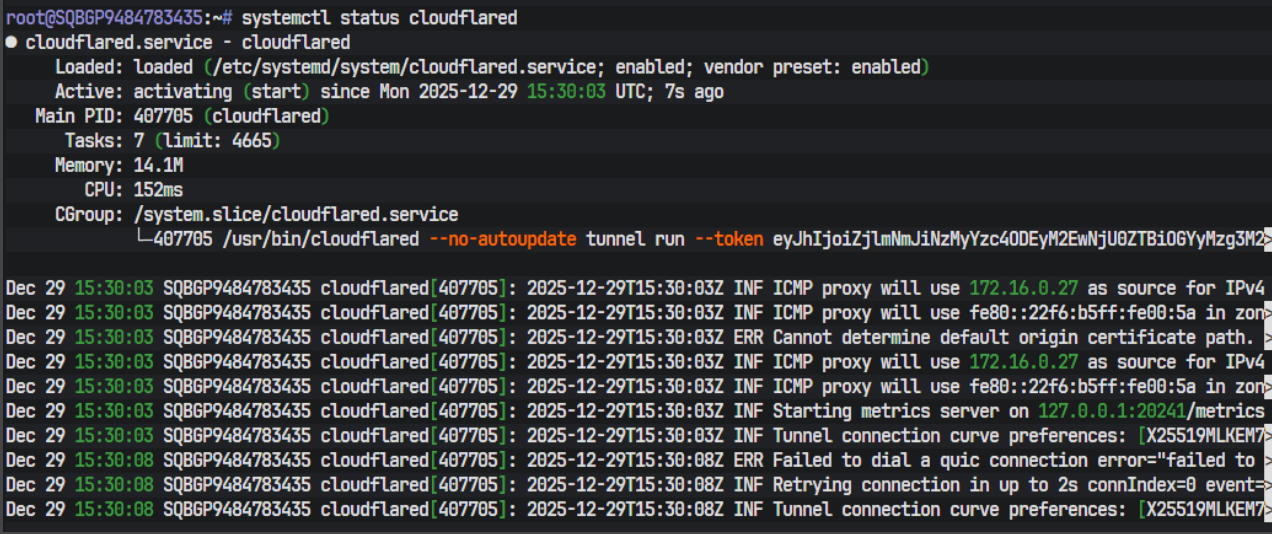
Task: Select the 'activating (start)' state text
Action: [x=222, y=92]
